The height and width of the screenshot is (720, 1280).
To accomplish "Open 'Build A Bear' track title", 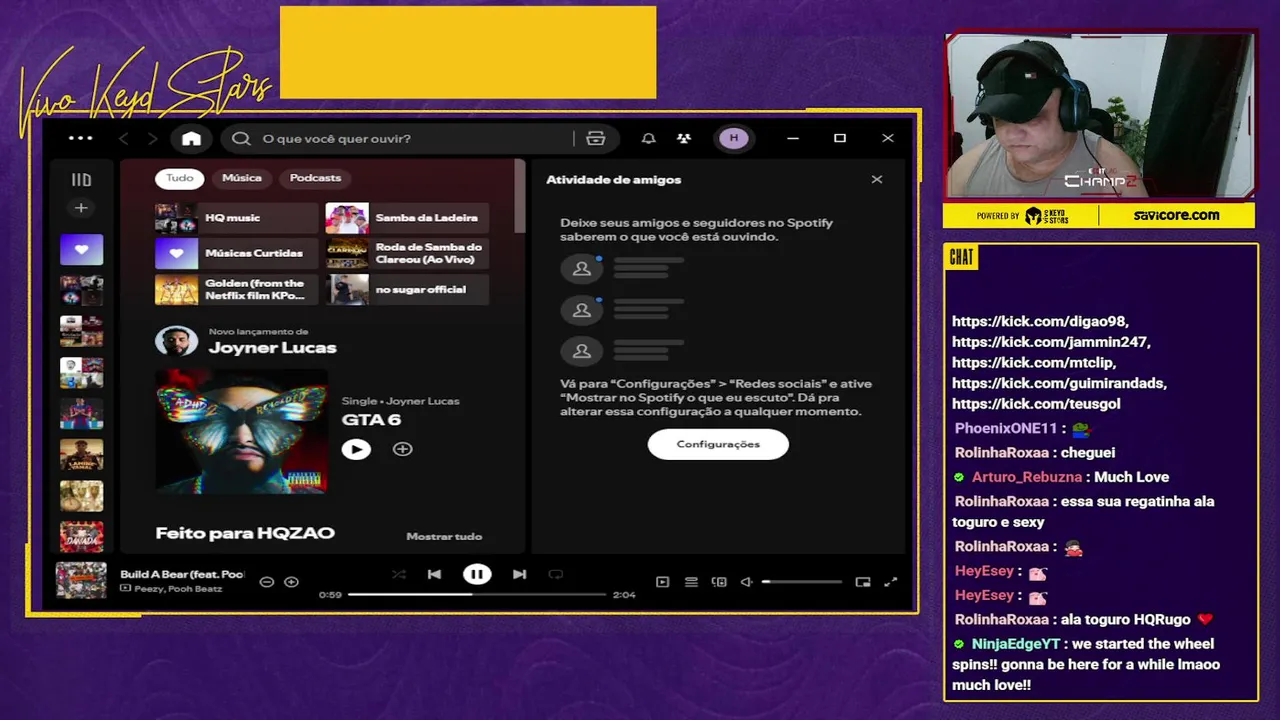I will pos(182,575).
